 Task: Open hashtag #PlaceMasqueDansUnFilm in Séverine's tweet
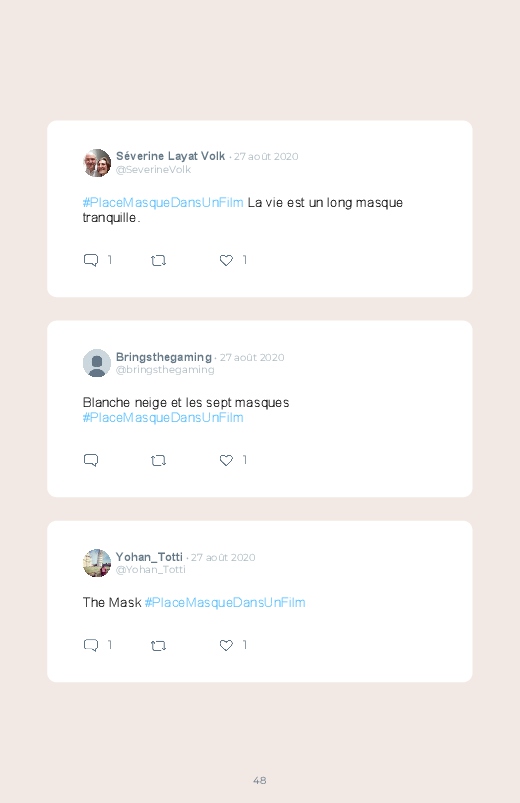pyautogui.click(x=163, y=203)
